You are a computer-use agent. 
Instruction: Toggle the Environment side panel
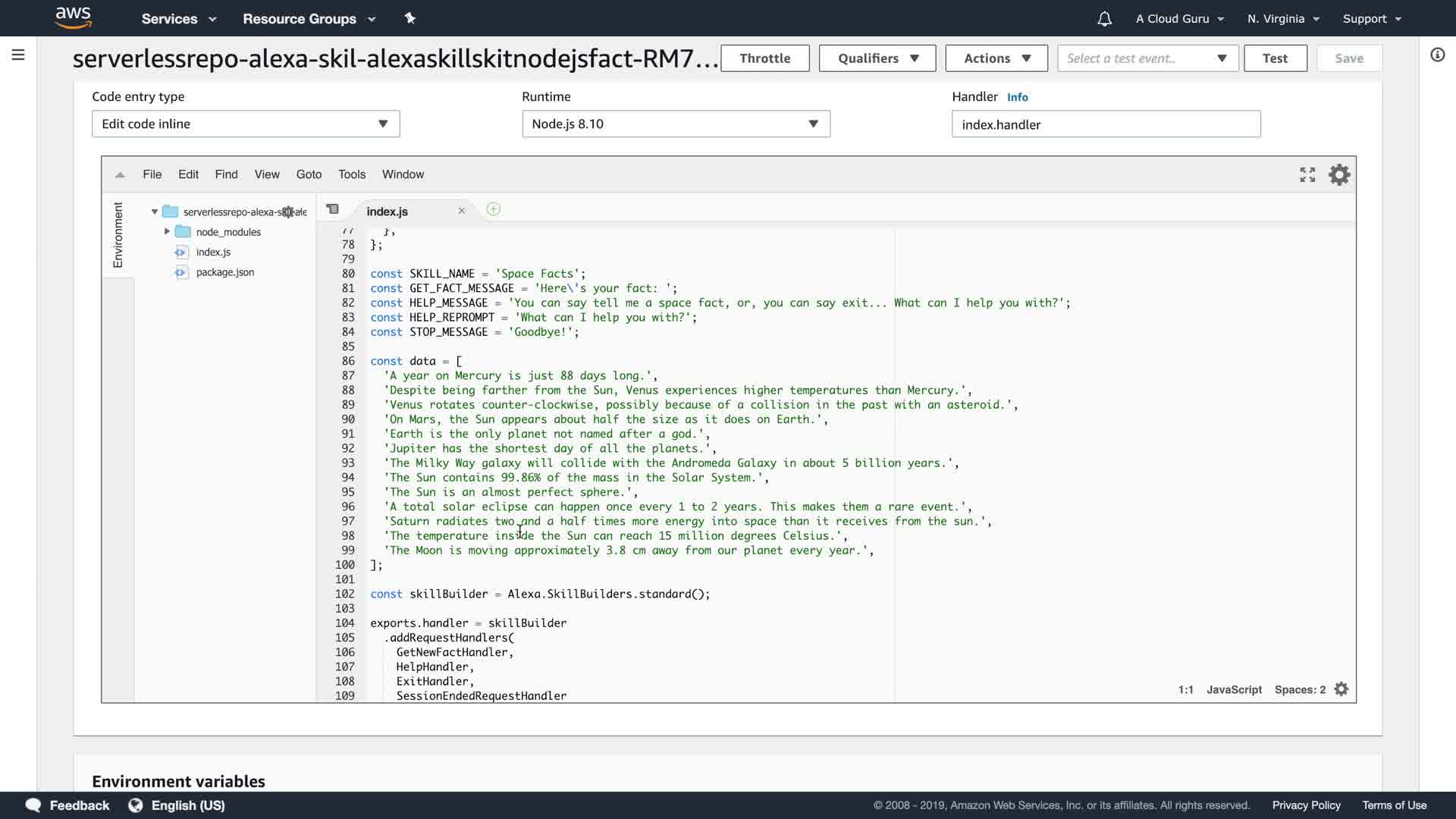pos(118,235)
